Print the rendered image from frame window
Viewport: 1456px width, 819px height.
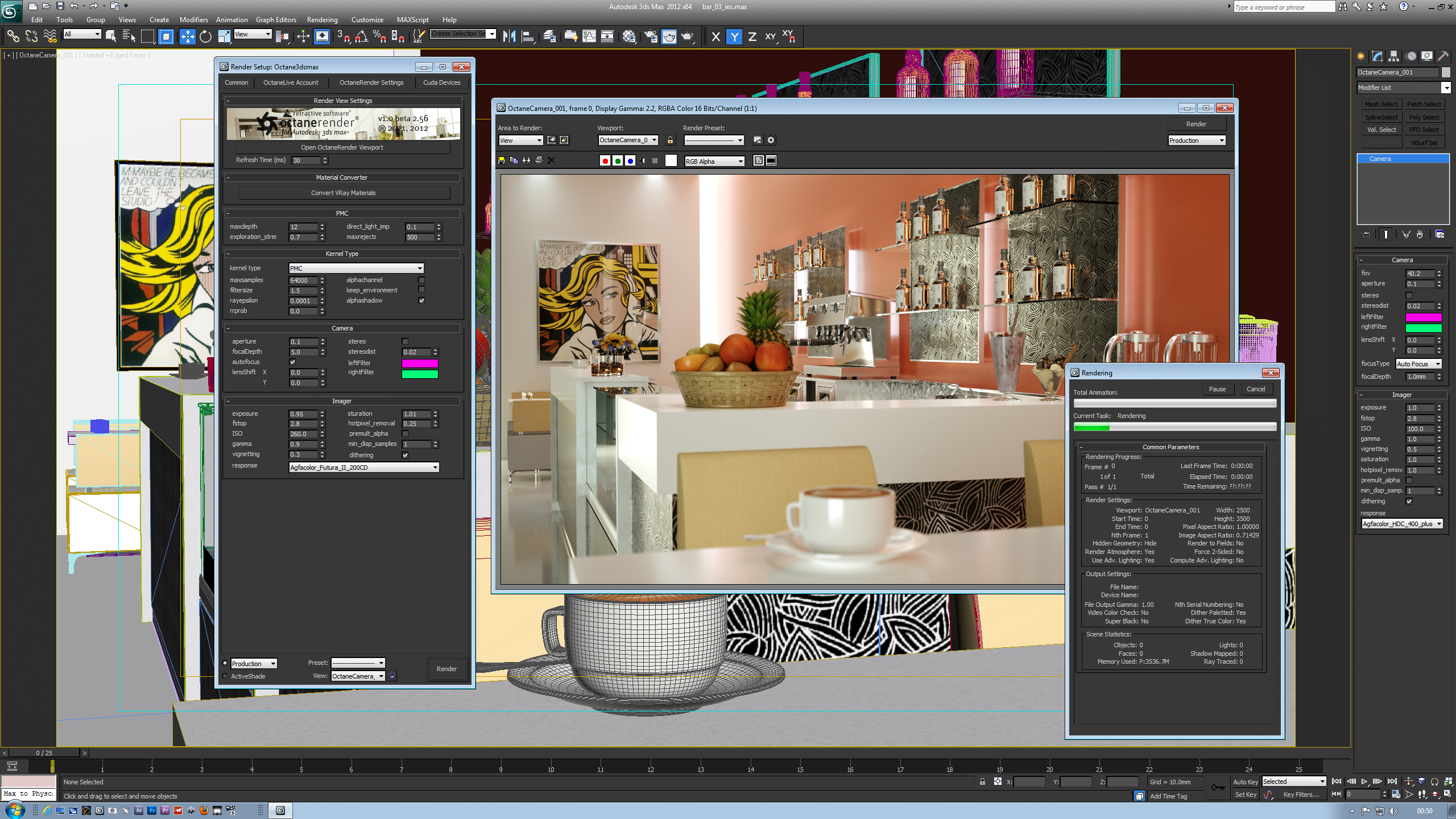(x=539, y=161)
